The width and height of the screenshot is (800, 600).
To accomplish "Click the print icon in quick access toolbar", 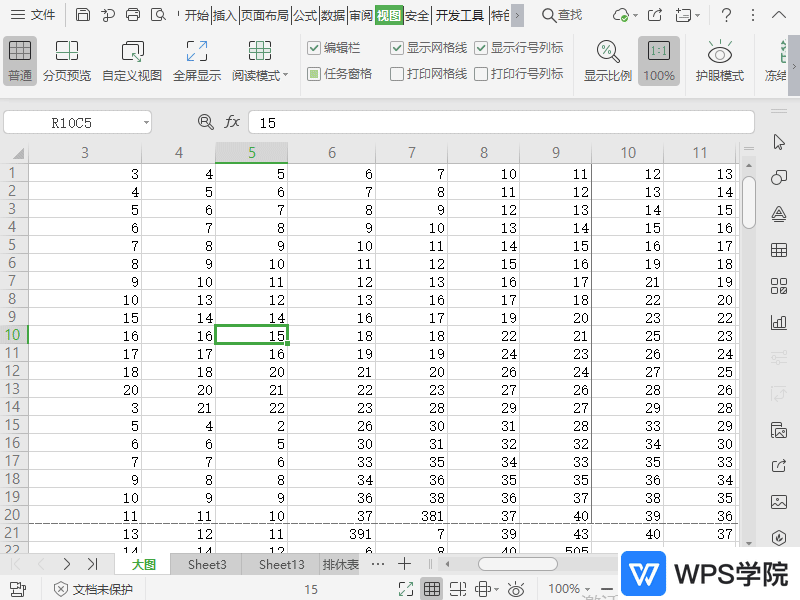I will [134, 15].
